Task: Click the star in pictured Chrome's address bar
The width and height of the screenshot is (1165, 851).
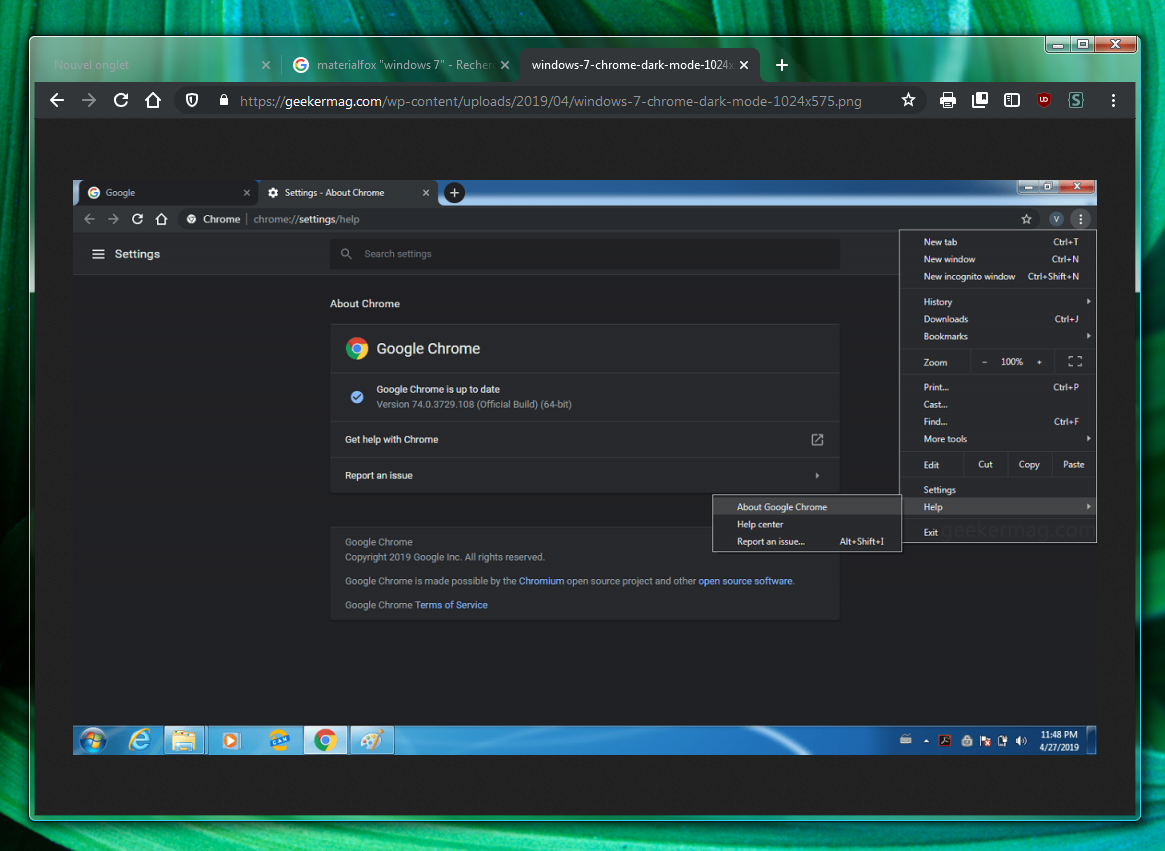Action: pos(1026,219)
